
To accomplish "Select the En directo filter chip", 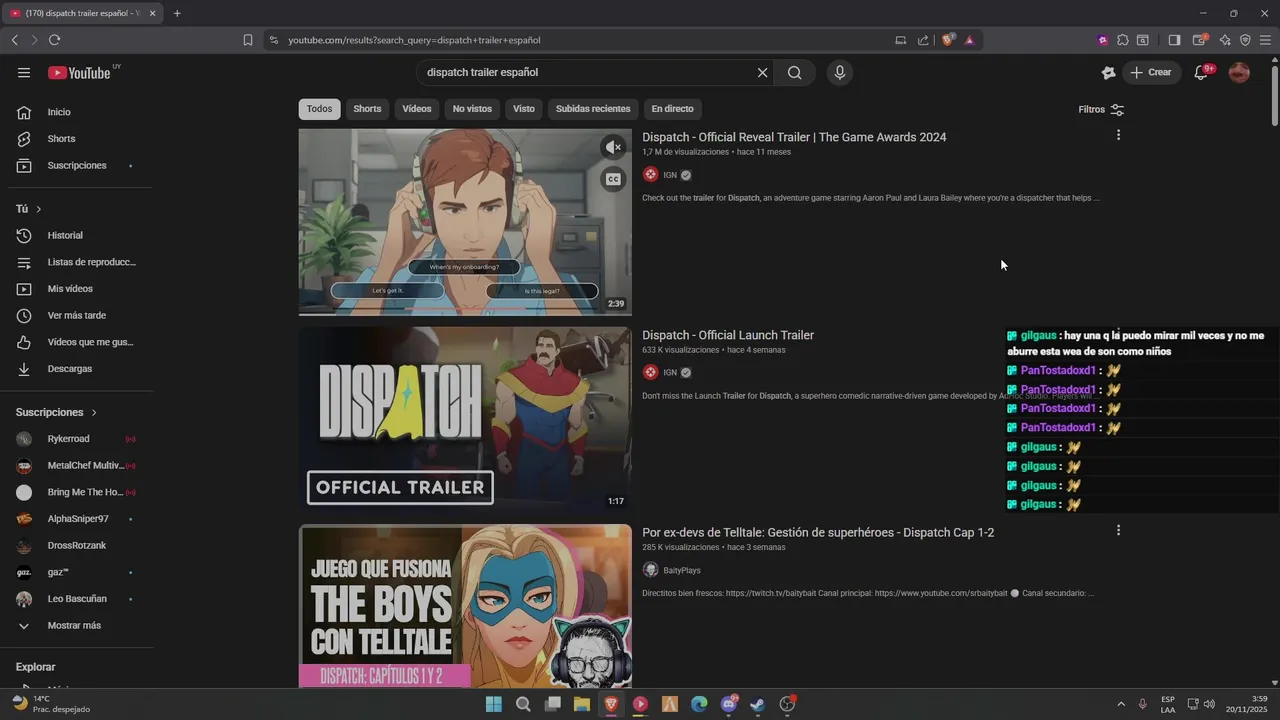I will (672, 109).
